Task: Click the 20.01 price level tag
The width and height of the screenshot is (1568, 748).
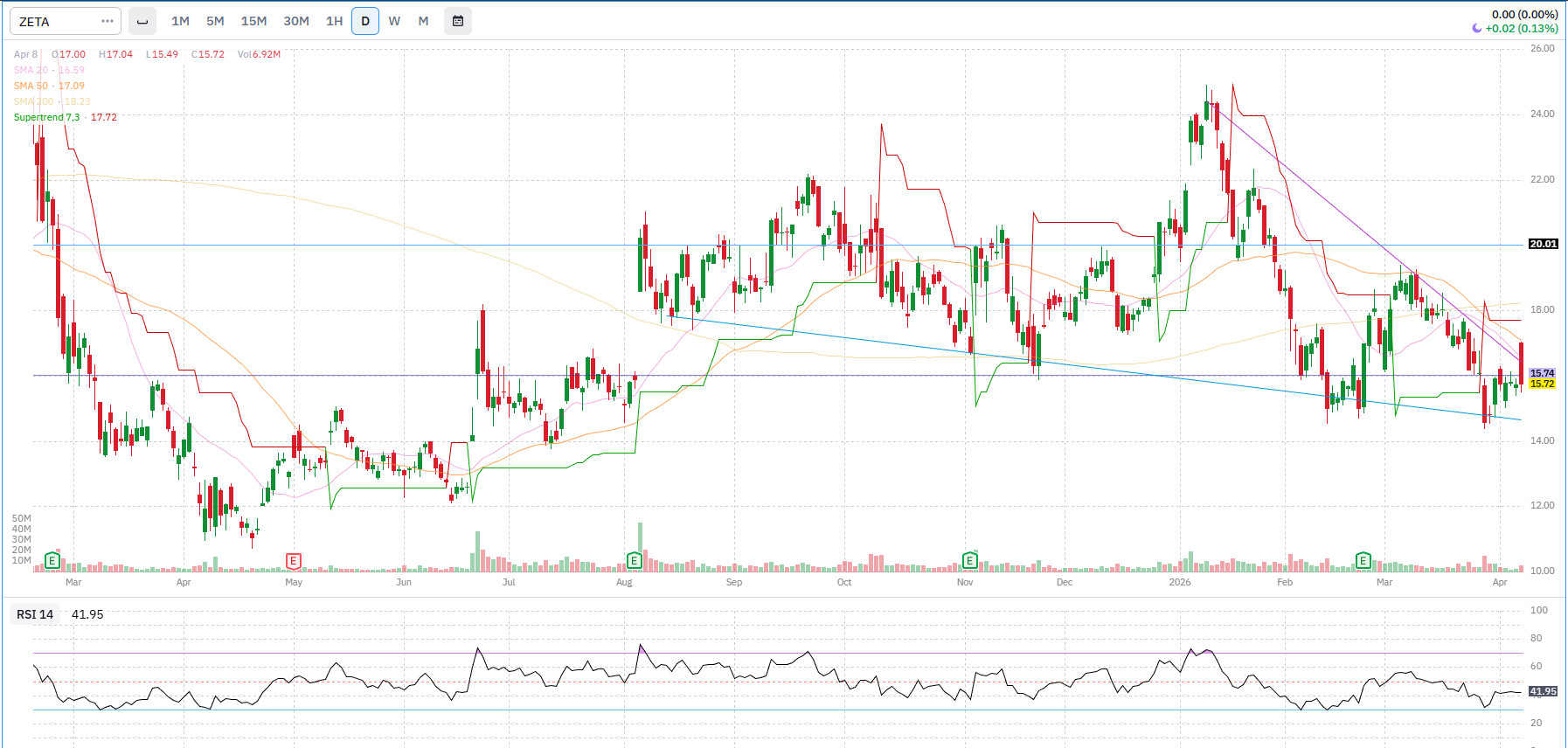Action: pos(1543,244)
